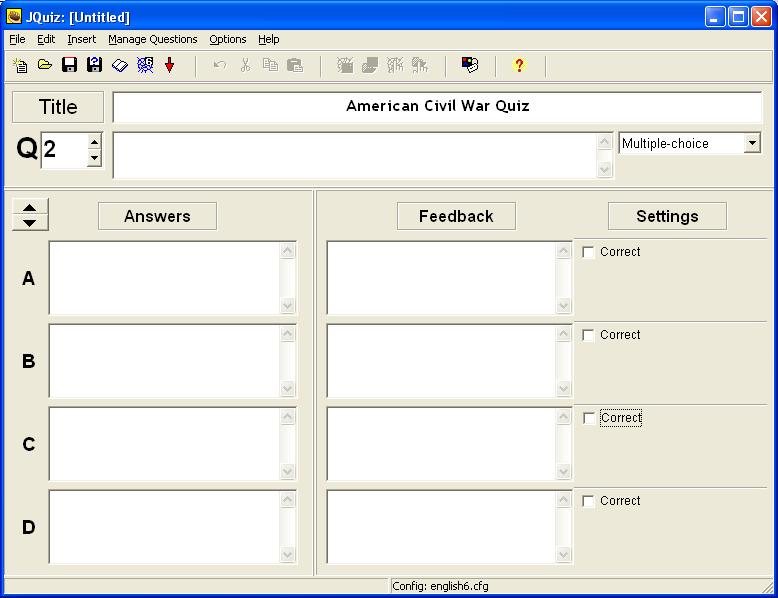Image resolution: width=778 pixels, height=598 pixels.
Task: Open Help with yellow question mark icon
Action: tap(519, 65)
